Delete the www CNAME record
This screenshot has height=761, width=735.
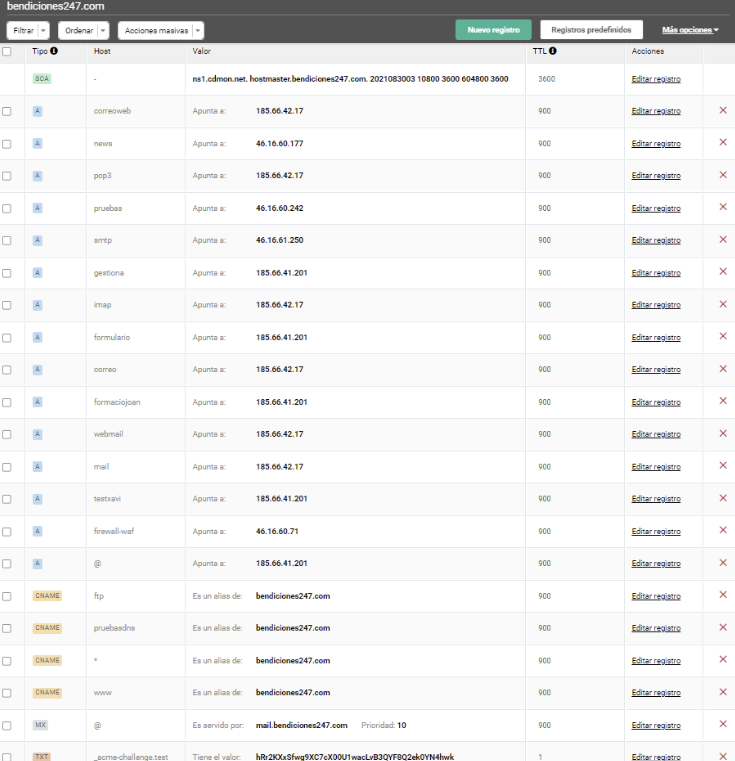tap(723, 692)
